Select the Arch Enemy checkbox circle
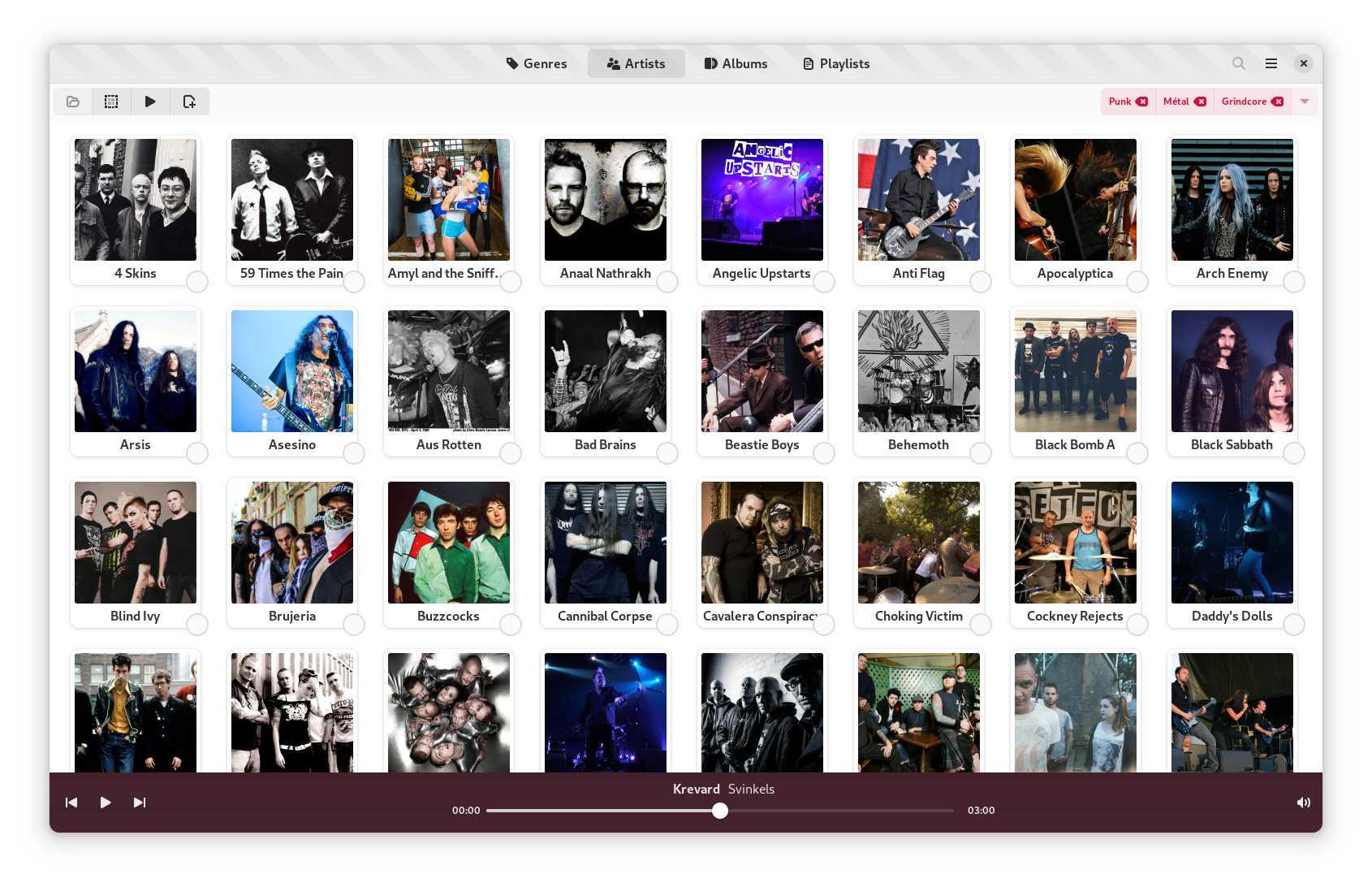Image resolution: width=1372 pixels, height=887 pixels. point(1294,282)
